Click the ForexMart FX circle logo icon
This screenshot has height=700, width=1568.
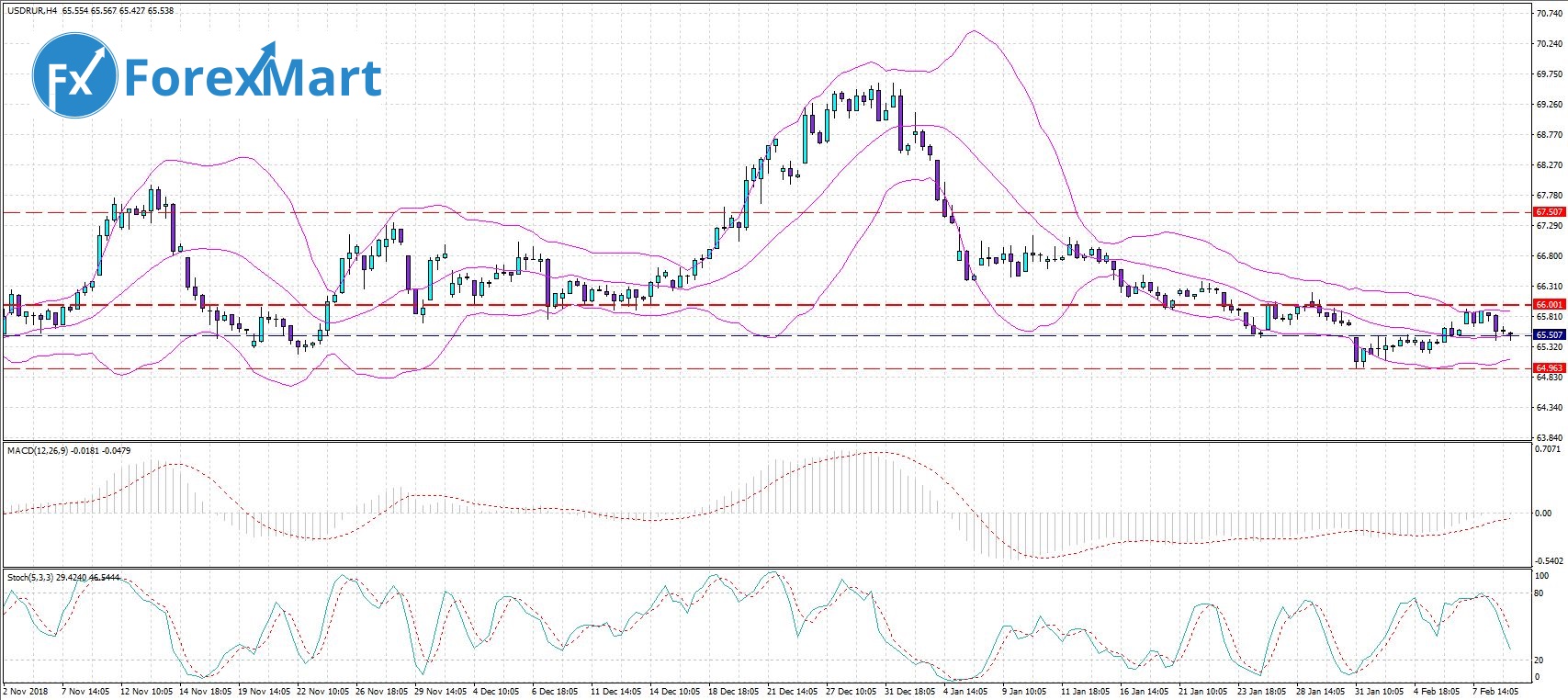click(74, 76)
